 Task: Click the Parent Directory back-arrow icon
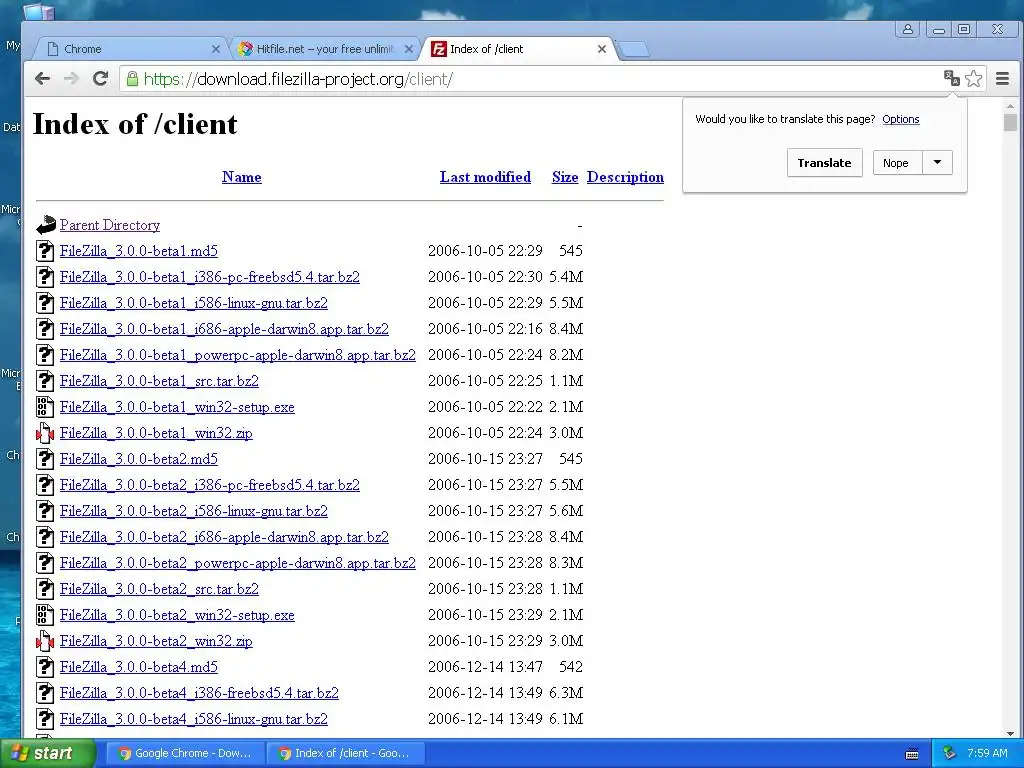45,225
